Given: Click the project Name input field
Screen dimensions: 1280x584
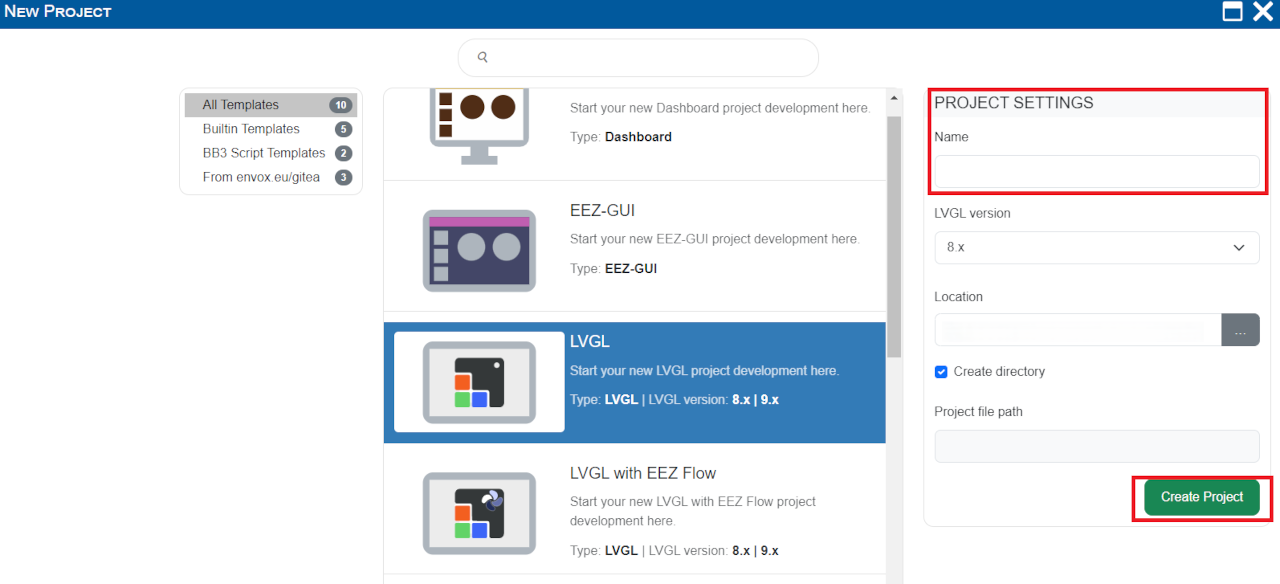Looking at the screenshot, I should click(1096, 172).
